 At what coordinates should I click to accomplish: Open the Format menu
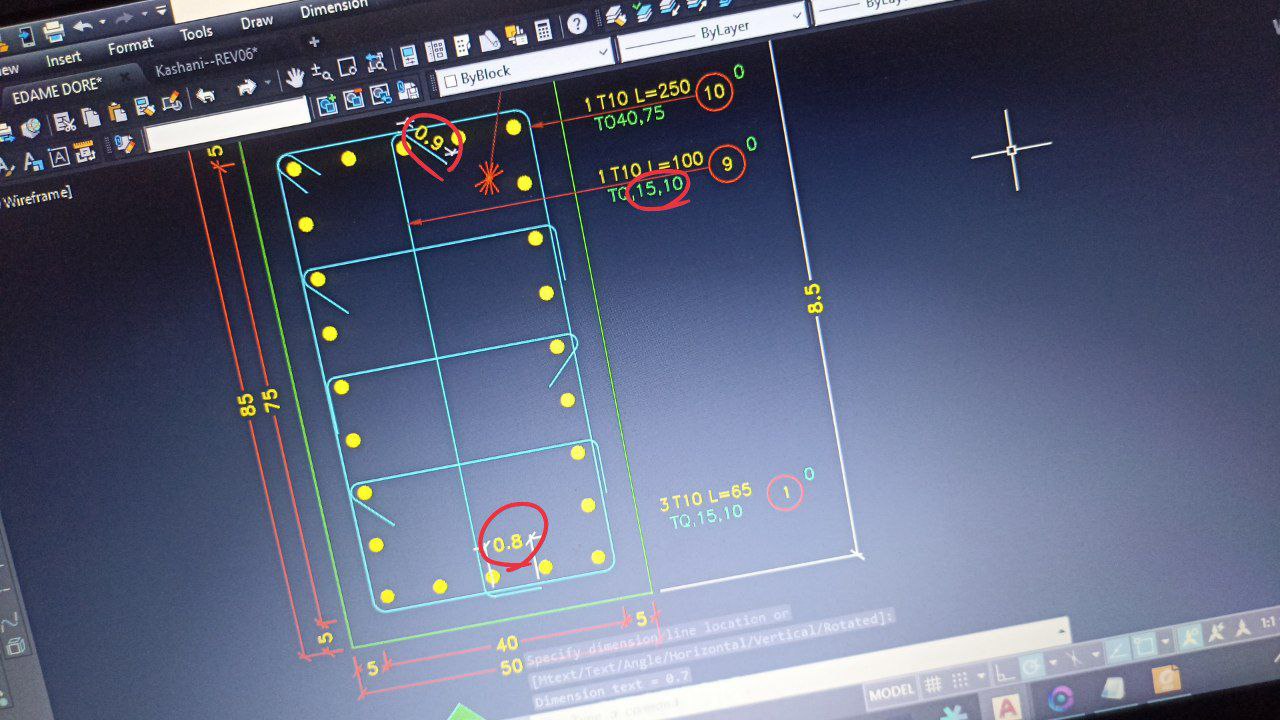[130, 46]
